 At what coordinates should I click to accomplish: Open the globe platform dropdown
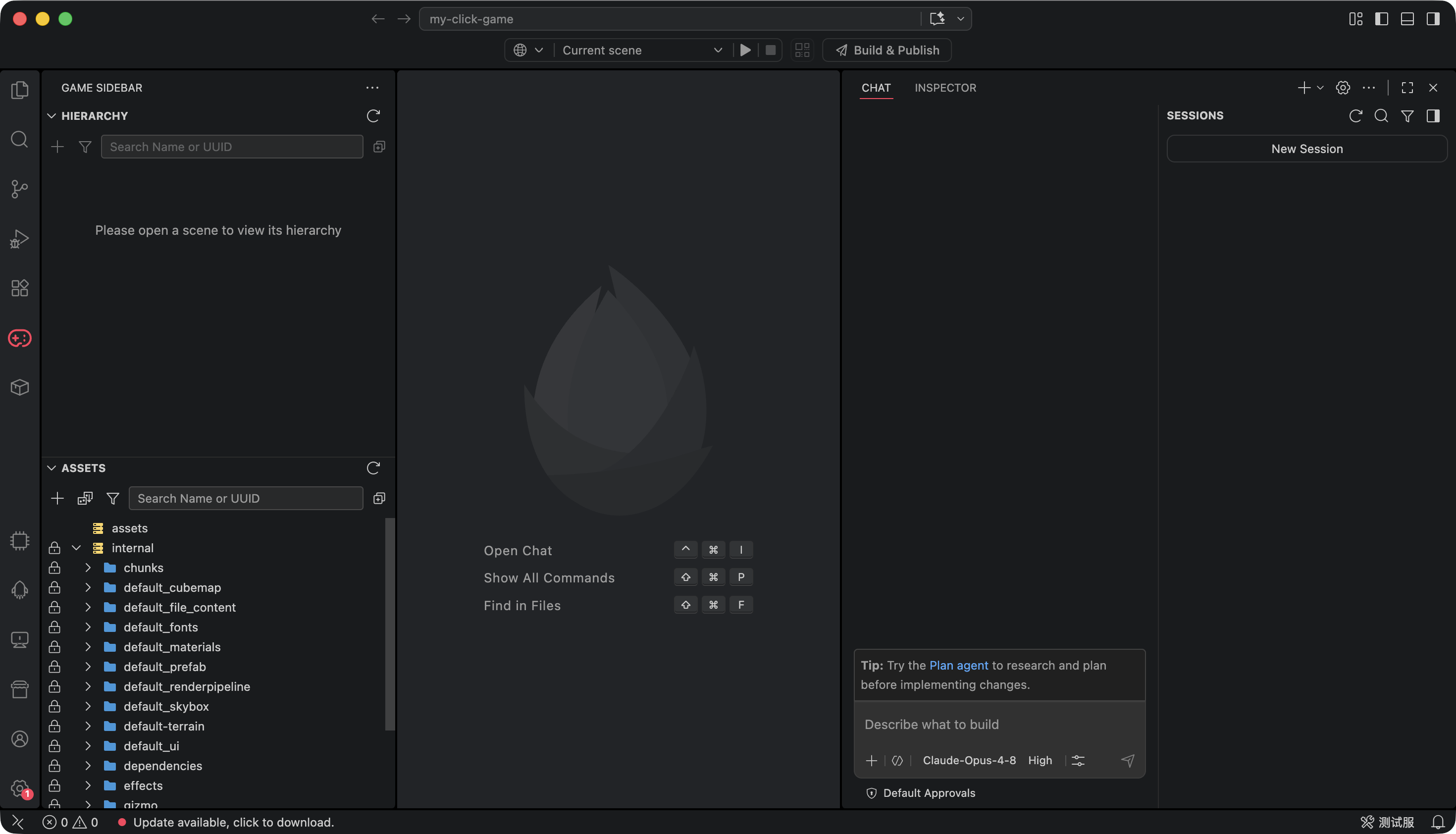click(x=527, y=51)
